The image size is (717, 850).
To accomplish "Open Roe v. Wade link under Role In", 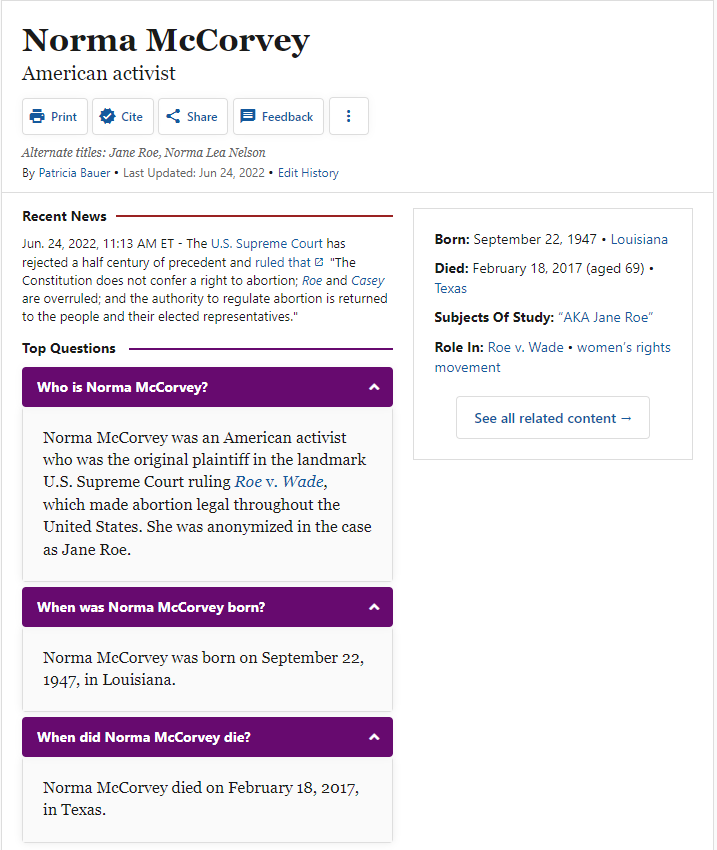I will coord(525,347).
